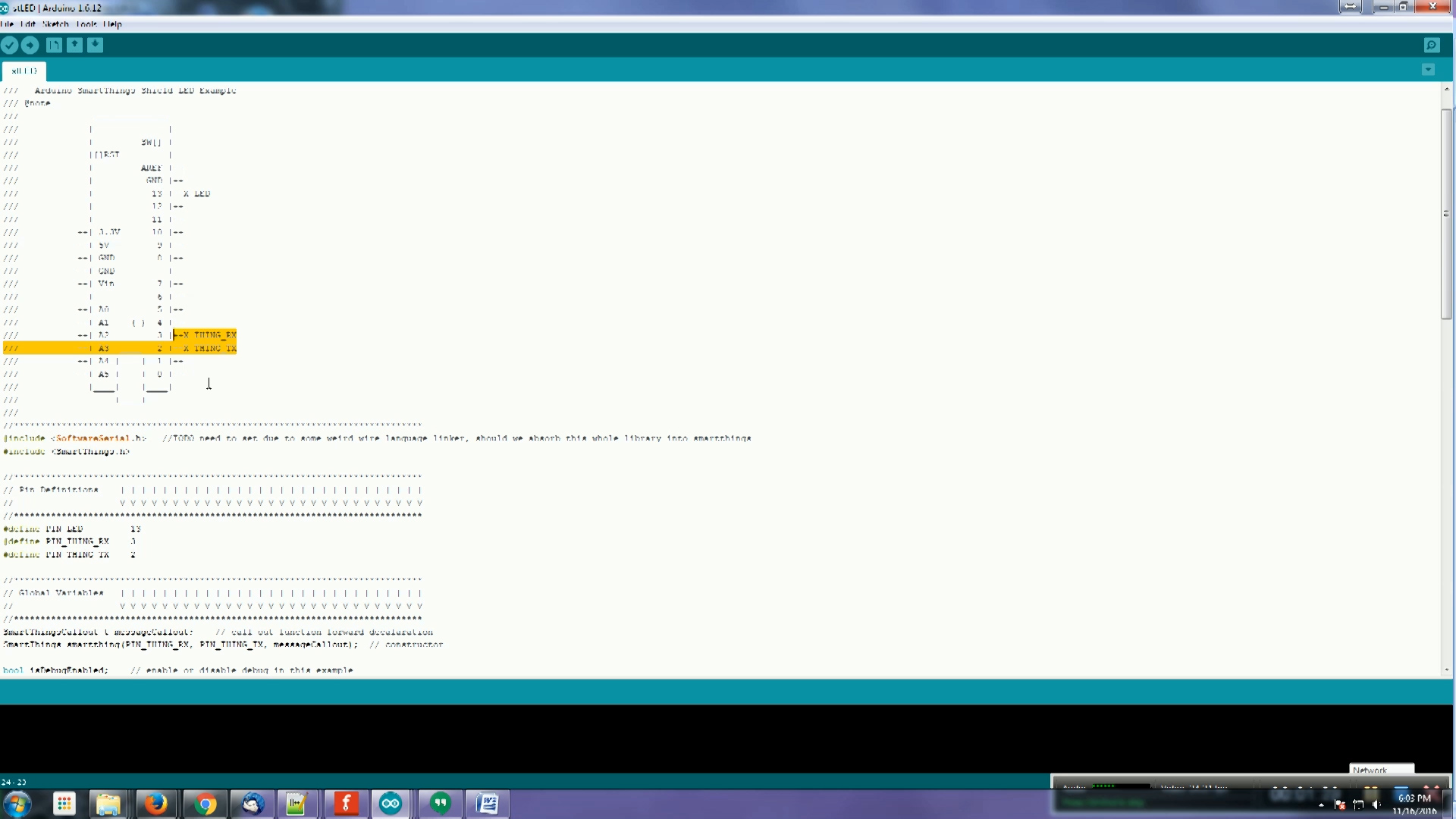Create a new sketch from the toolbar
Viewport: 1456px width, 819px height.
[54, 45]
